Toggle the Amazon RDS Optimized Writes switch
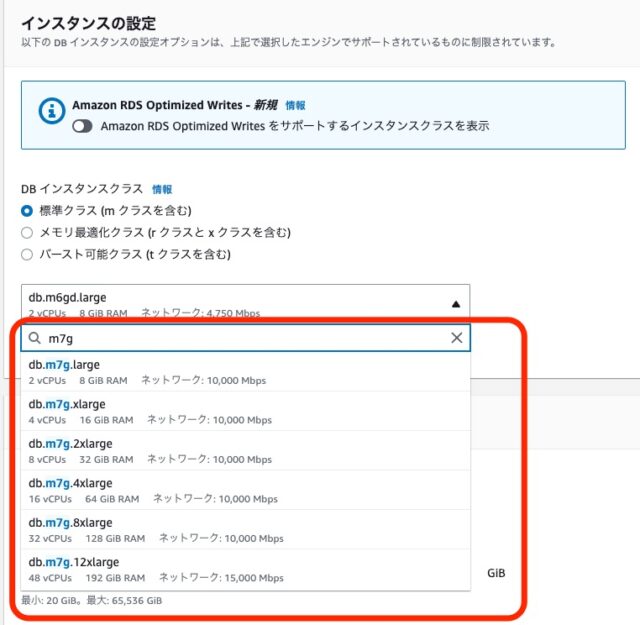Image resolution: width=640 pixels, height=625 pixels. 82,126
